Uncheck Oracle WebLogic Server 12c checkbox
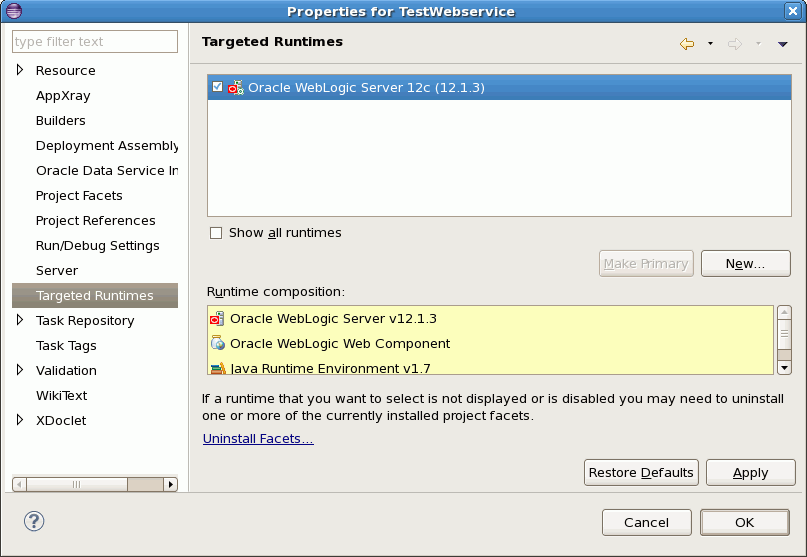Viewport: 807px width, 557px height. point(217,86)
